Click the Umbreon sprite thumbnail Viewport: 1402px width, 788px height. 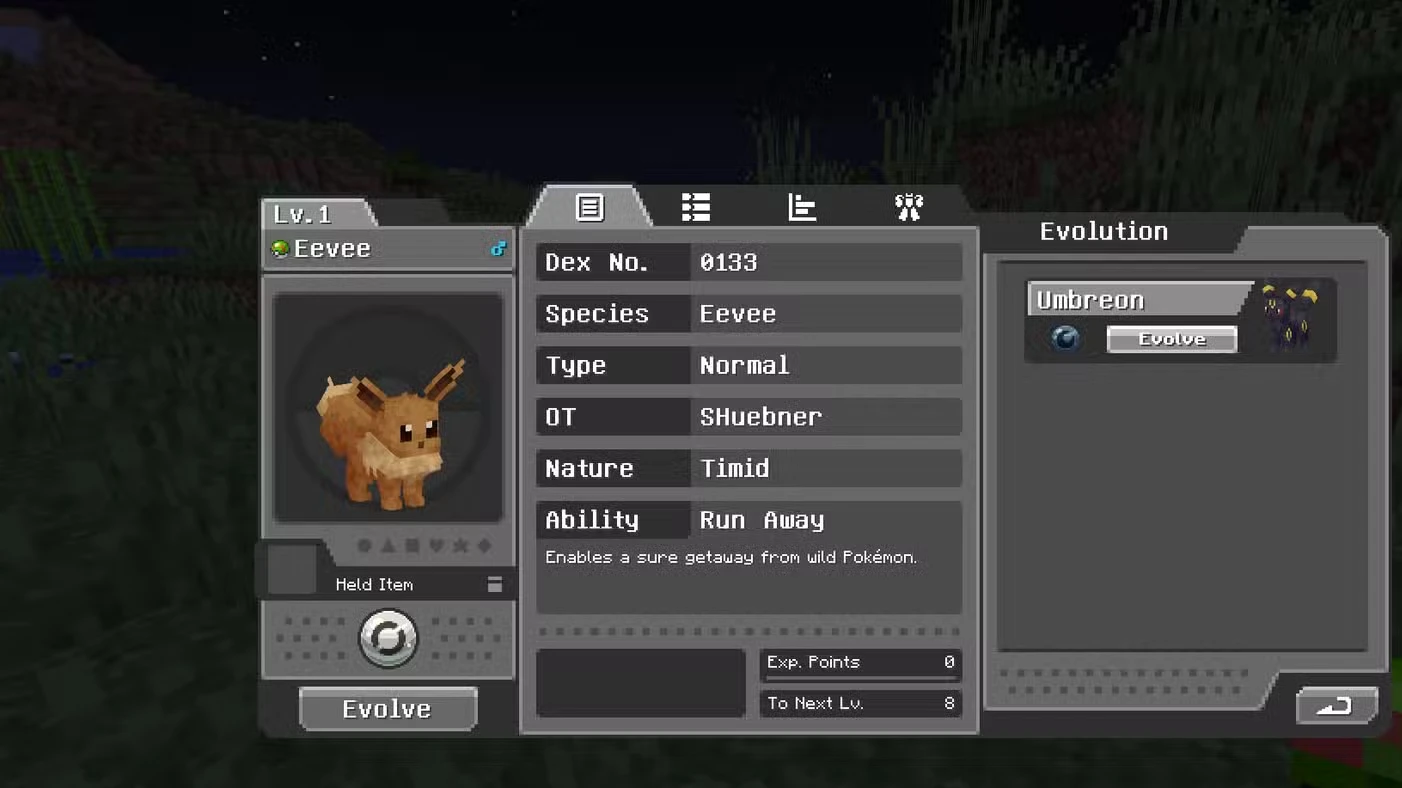point(1289,316)
